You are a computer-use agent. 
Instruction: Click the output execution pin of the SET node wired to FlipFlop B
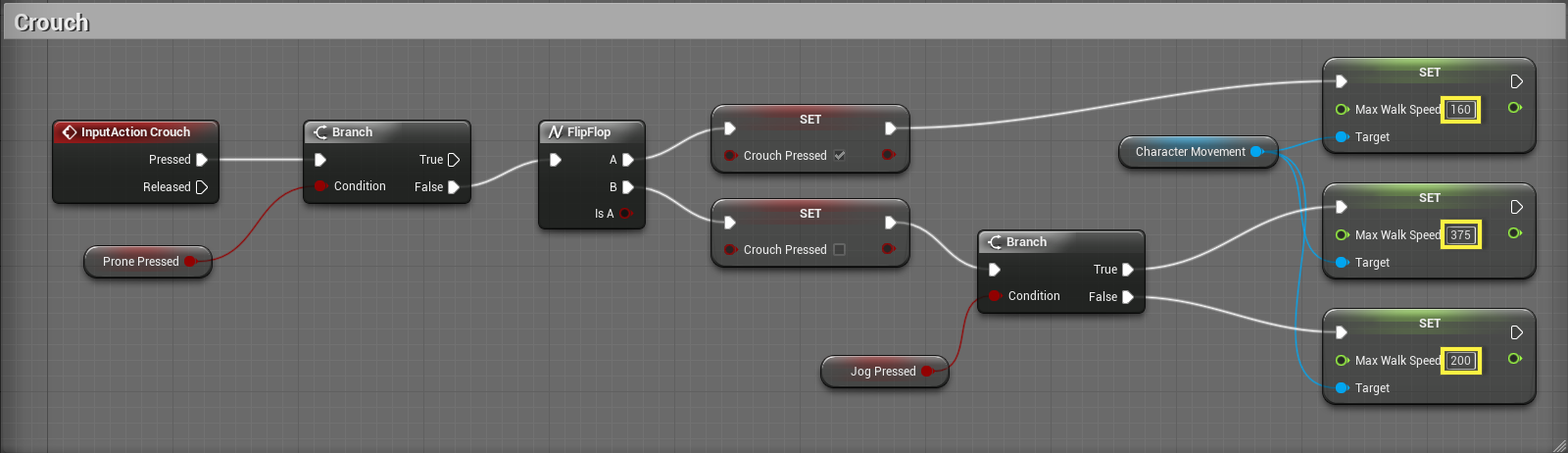point(891,223)
